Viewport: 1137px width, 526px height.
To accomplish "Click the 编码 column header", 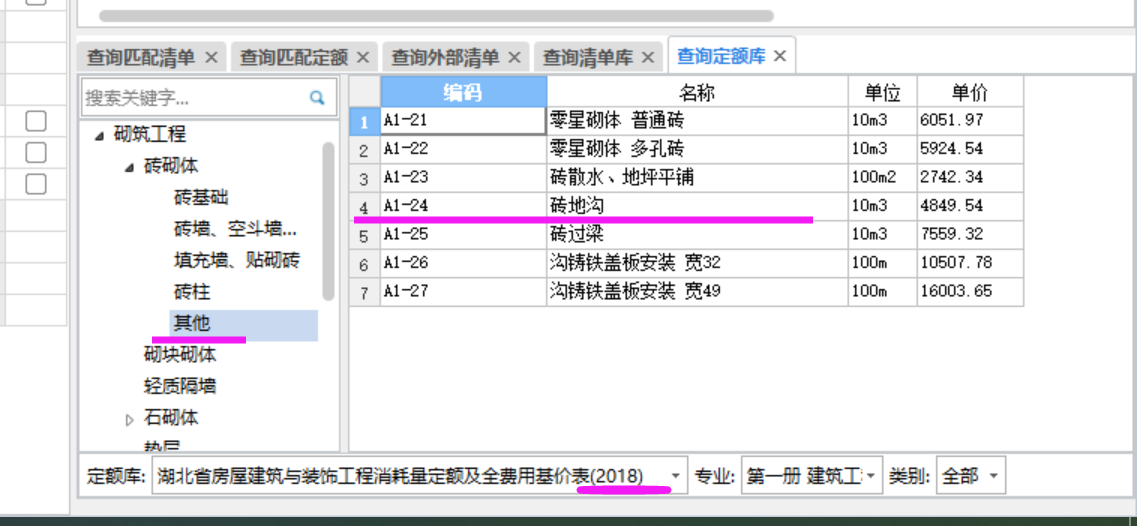I will (463, 92).
